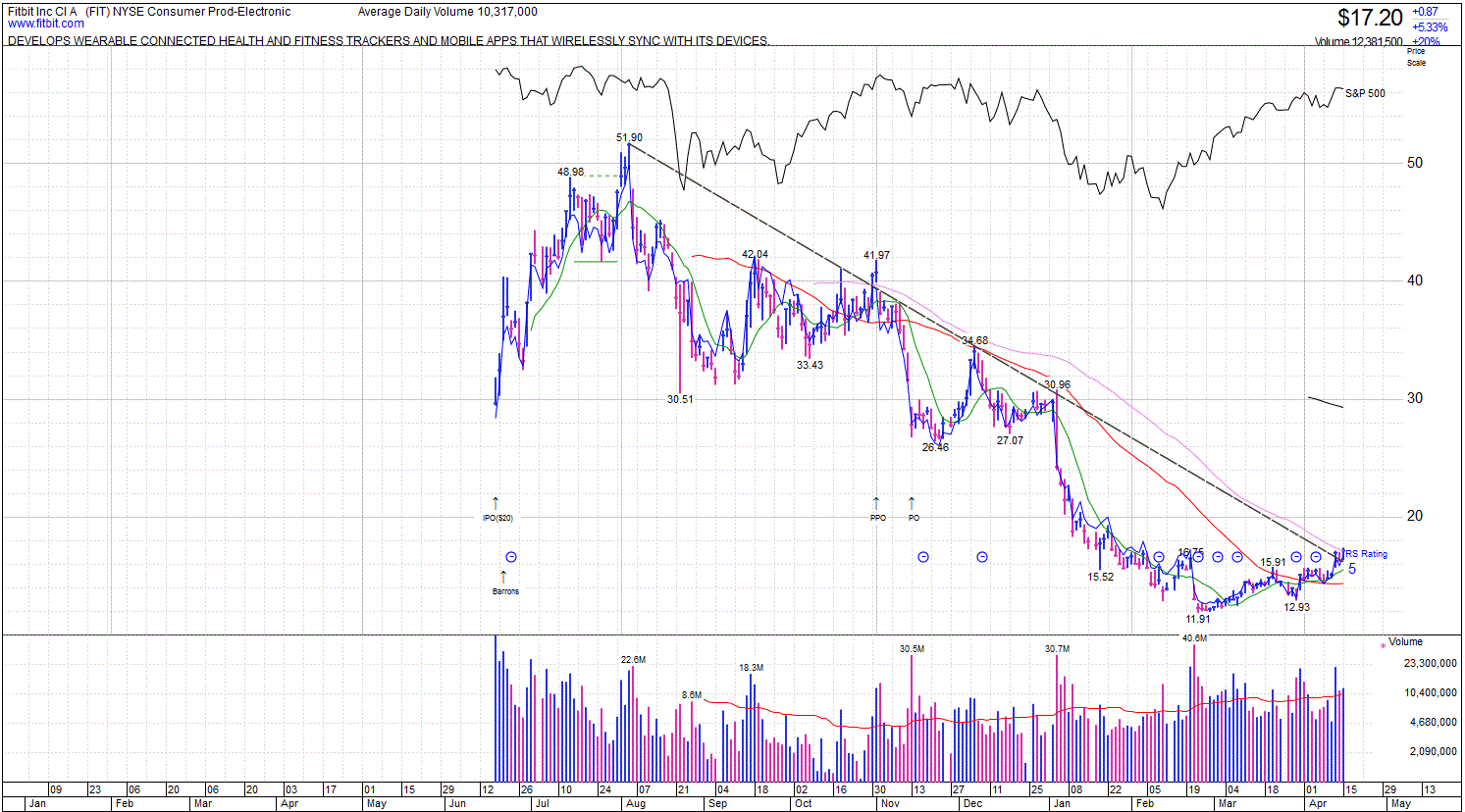Viewport: 1465px width, 812px height.
Task: Click the 40.6M volume peak label
Action: pos(1194,638)
